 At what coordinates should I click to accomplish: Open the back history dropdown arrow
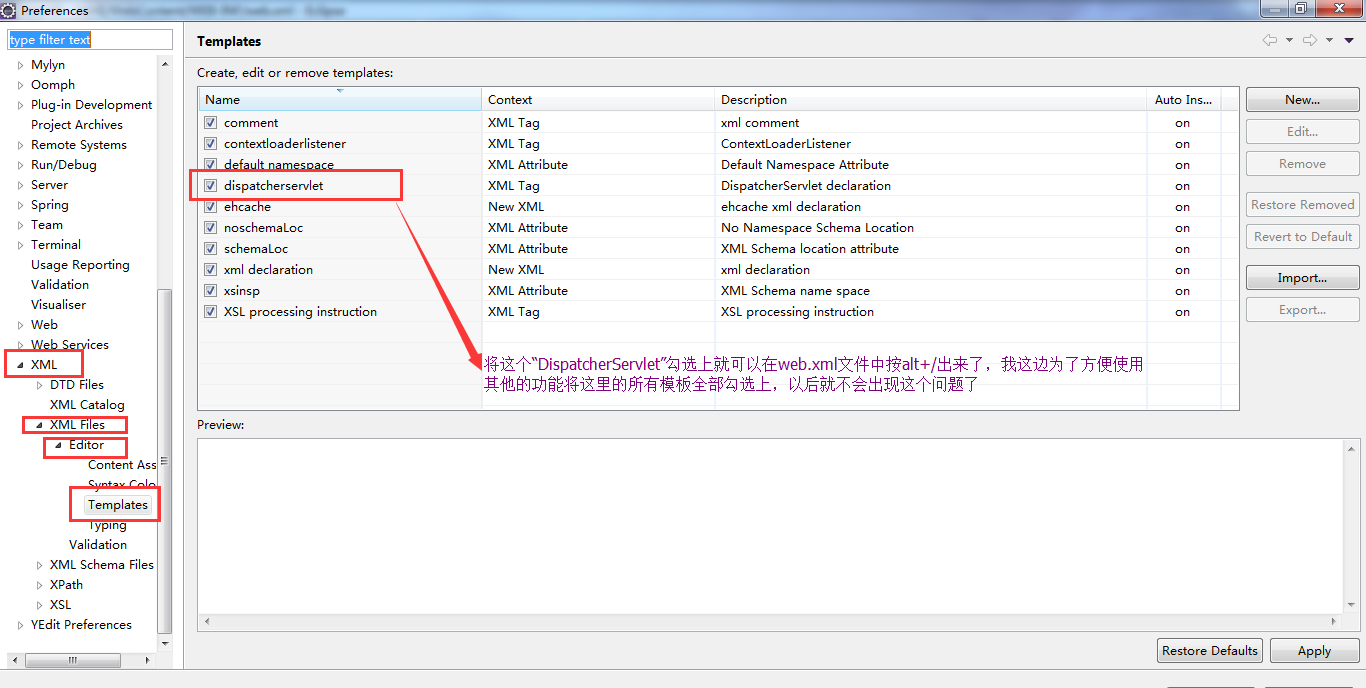tap(1289, 40)
